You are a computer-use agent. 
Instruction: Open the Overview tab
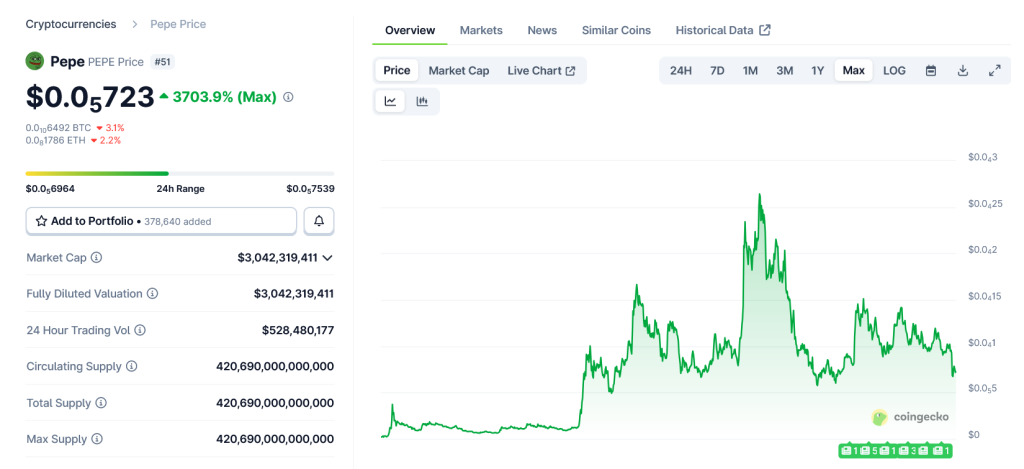coord(410,30)
